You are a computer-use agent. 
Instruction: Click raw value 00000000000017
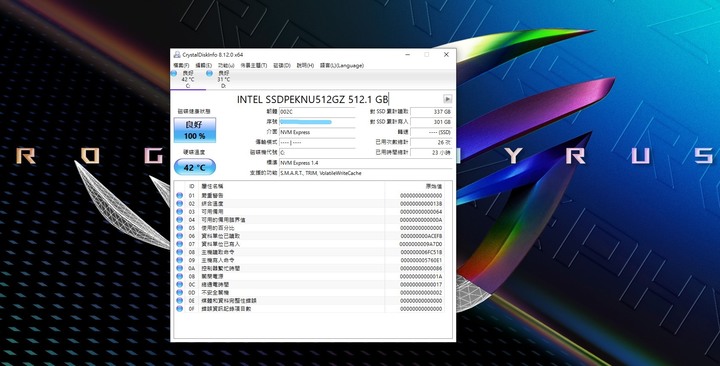point(421,285)
